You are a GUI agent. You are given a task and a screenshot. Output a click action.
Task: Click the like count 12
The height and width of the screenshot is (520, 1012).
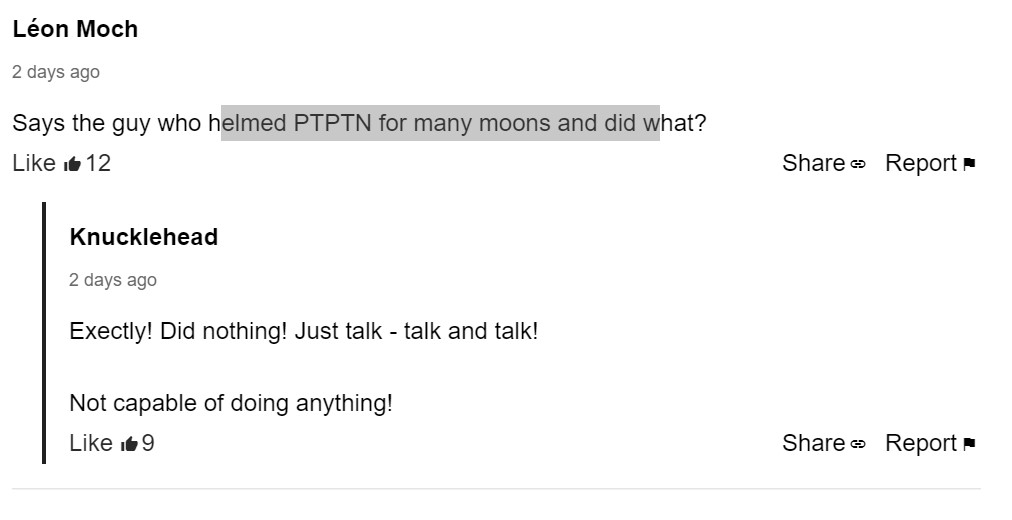(x=98, y=163)
